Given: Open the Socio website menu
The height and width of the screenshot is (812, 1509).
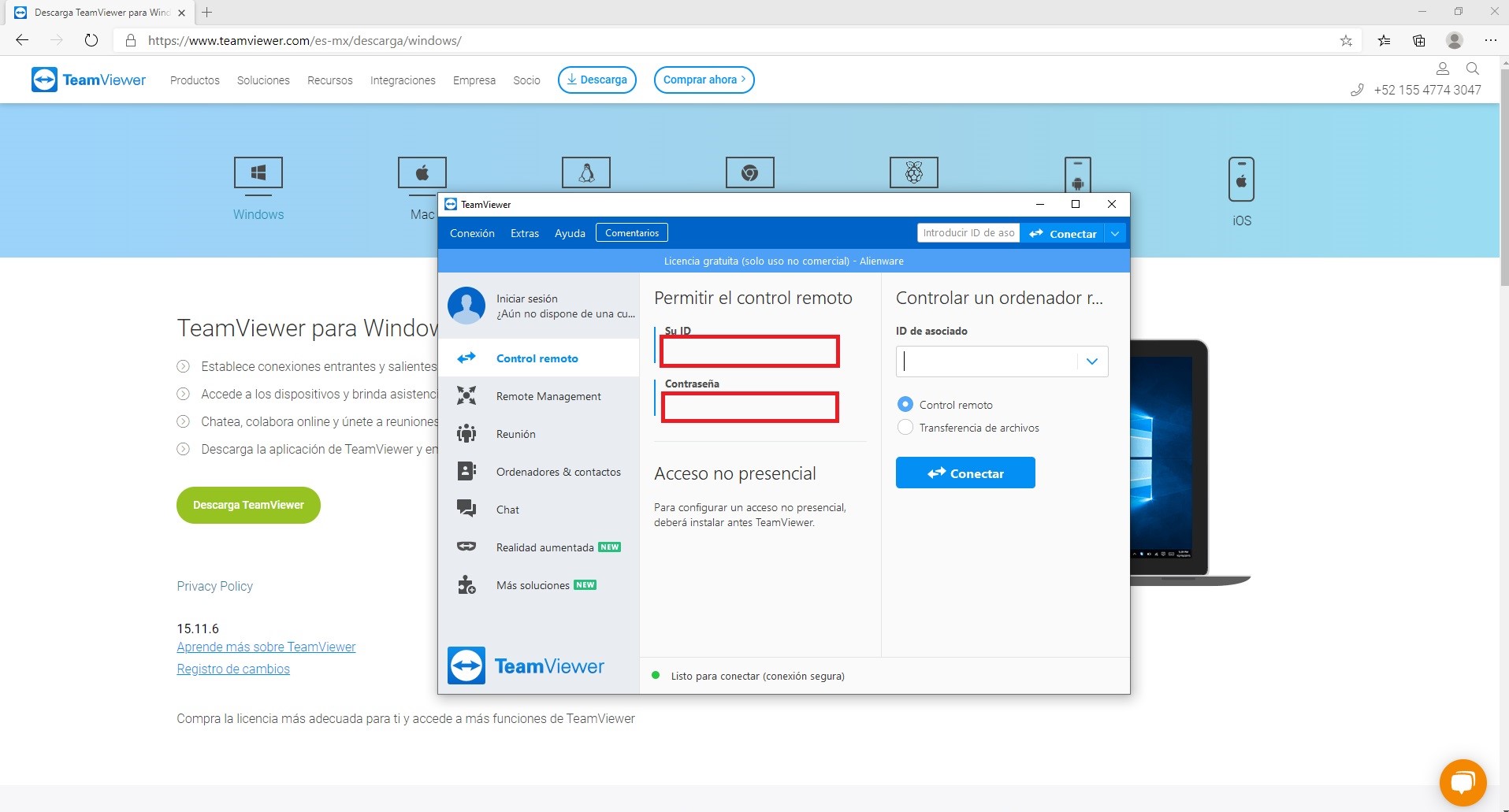Looking at the screenshot, I should pyautogui.click(x=526, y=80).
